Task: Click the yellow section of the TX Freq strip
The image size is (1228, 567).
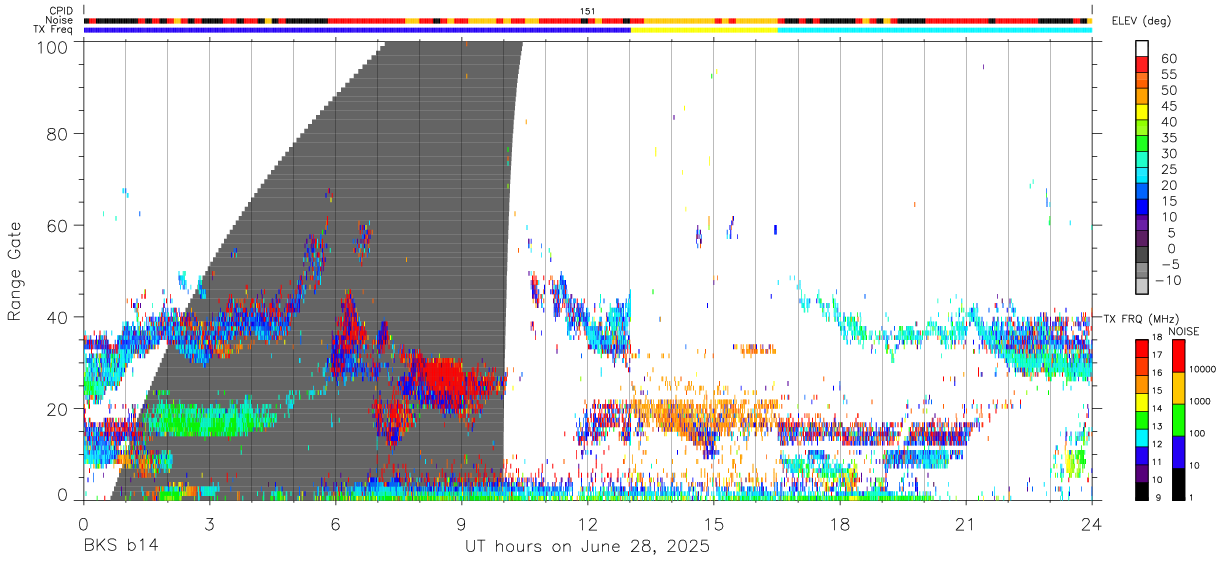Action: click(704, 30)
